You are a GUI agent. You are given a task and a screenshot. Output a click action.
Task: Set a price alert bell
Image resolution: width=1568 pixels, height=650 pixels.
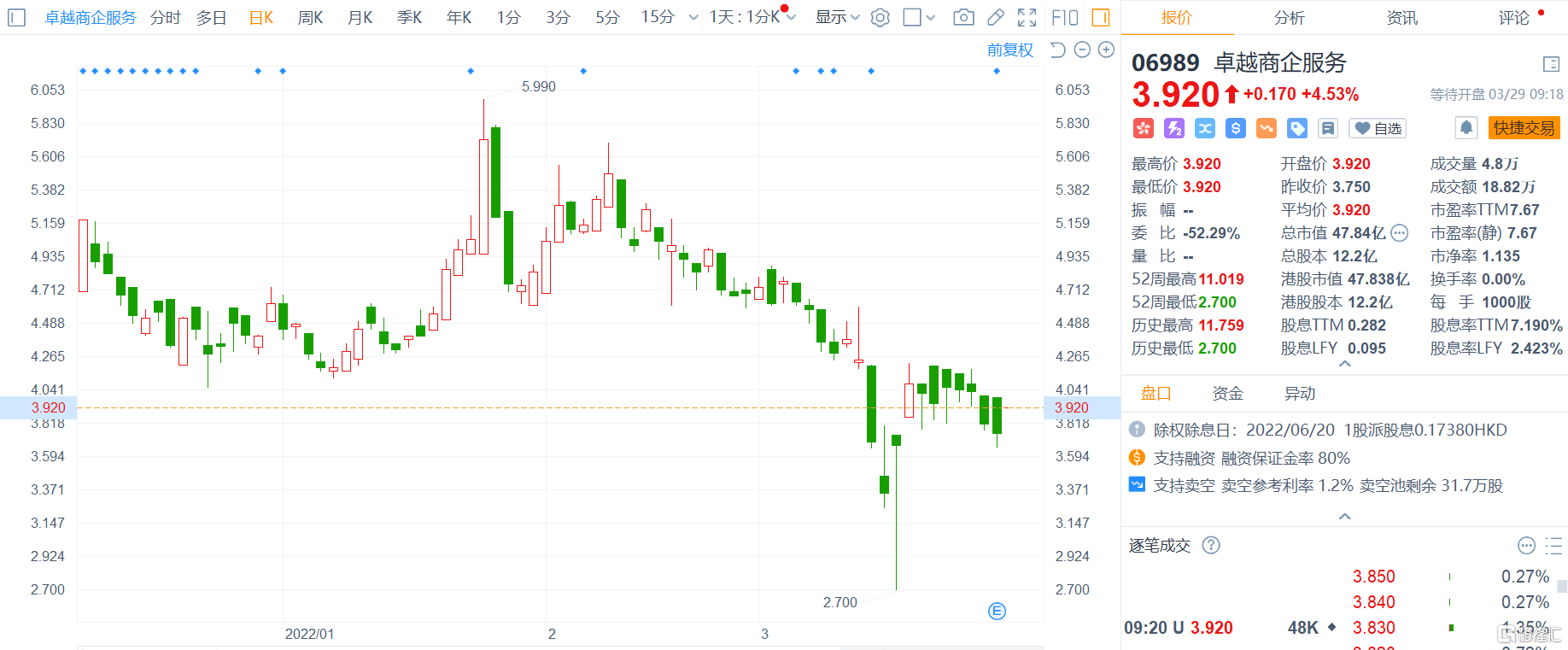(x=1466, y=128)
